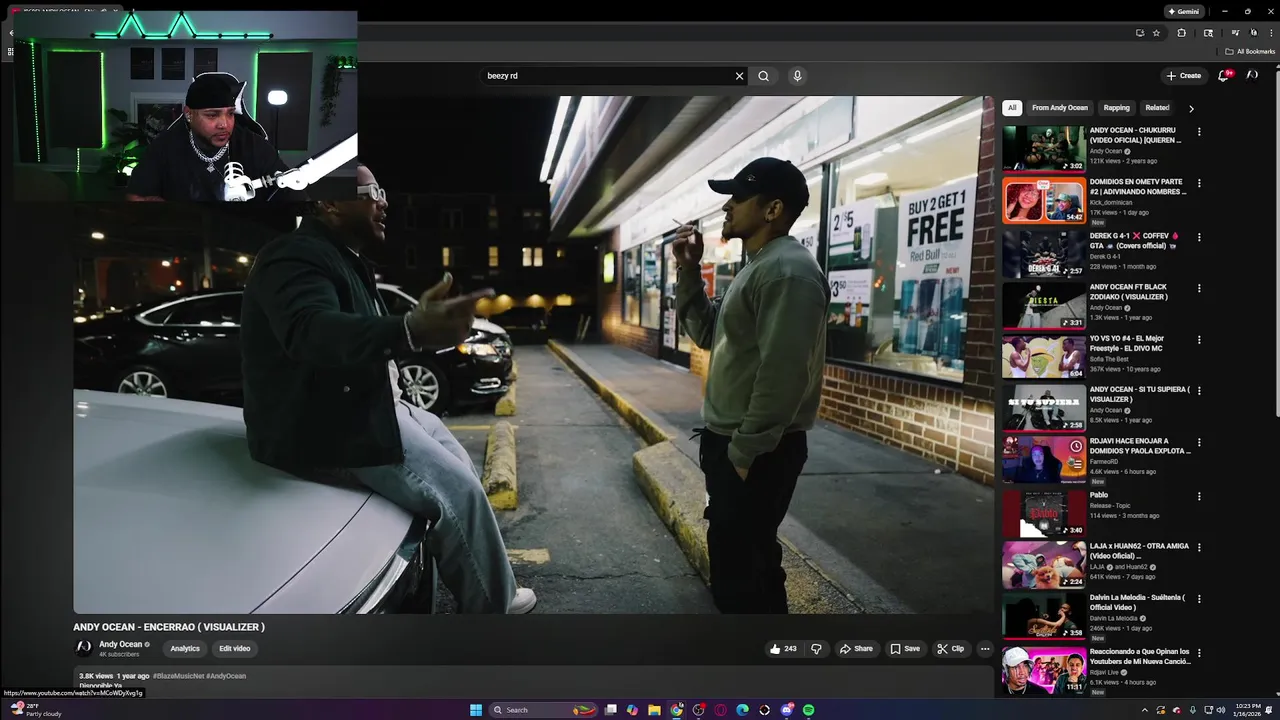Open Gemini in Chrome
This screenshot has width=1280, height=720.
click(1184, 12)
